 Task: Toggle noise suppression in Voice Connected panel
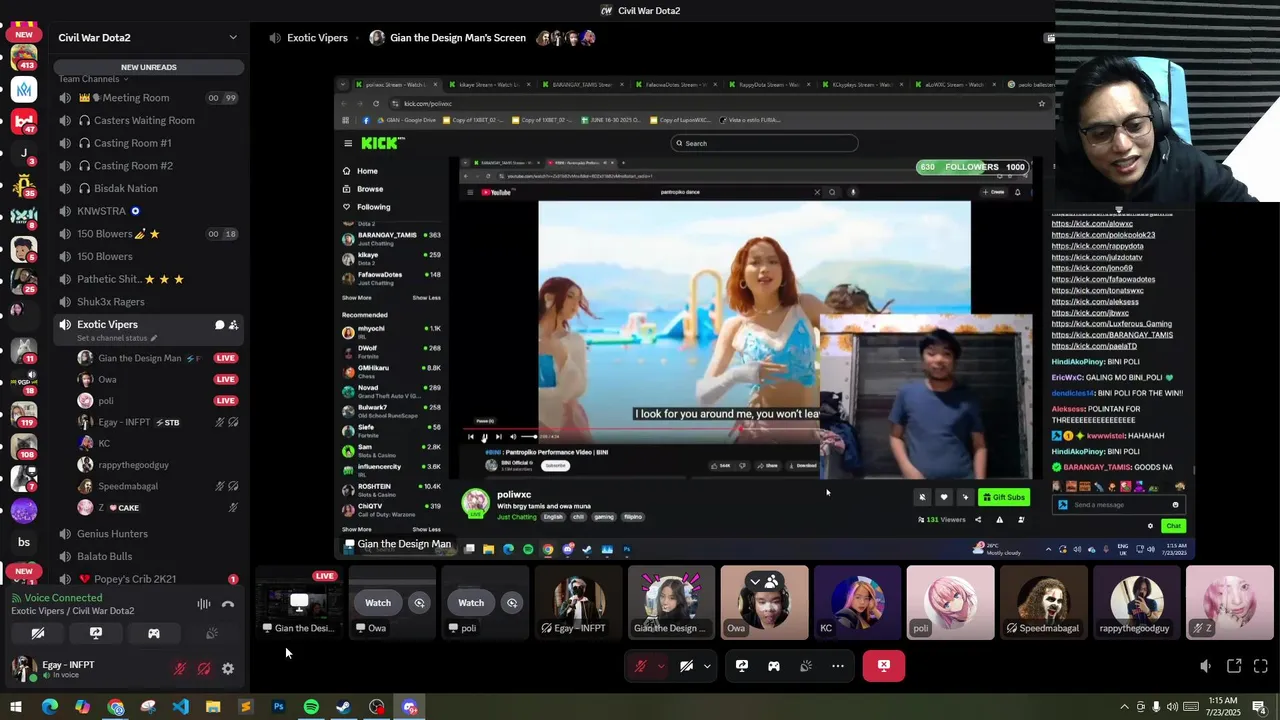coord(204,604)
